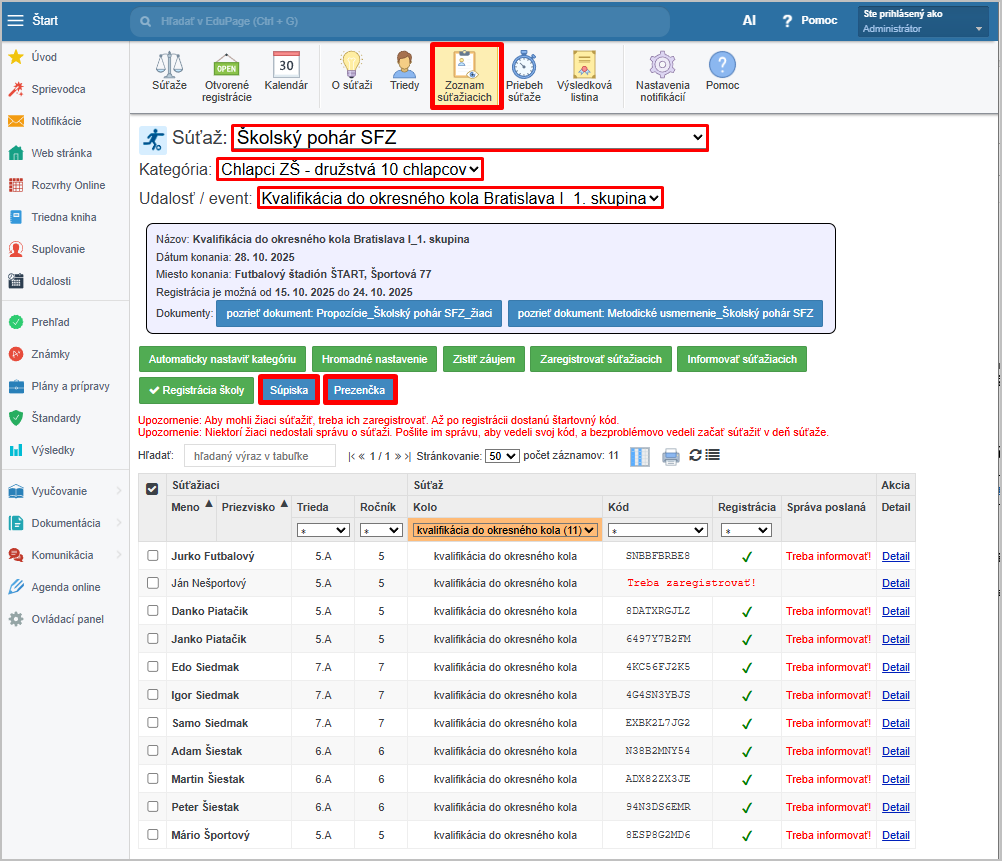Expand the Kategória dropdown
Image resolution: width=1002 pixels, height=861 pixels.
(x=349, y=169)
